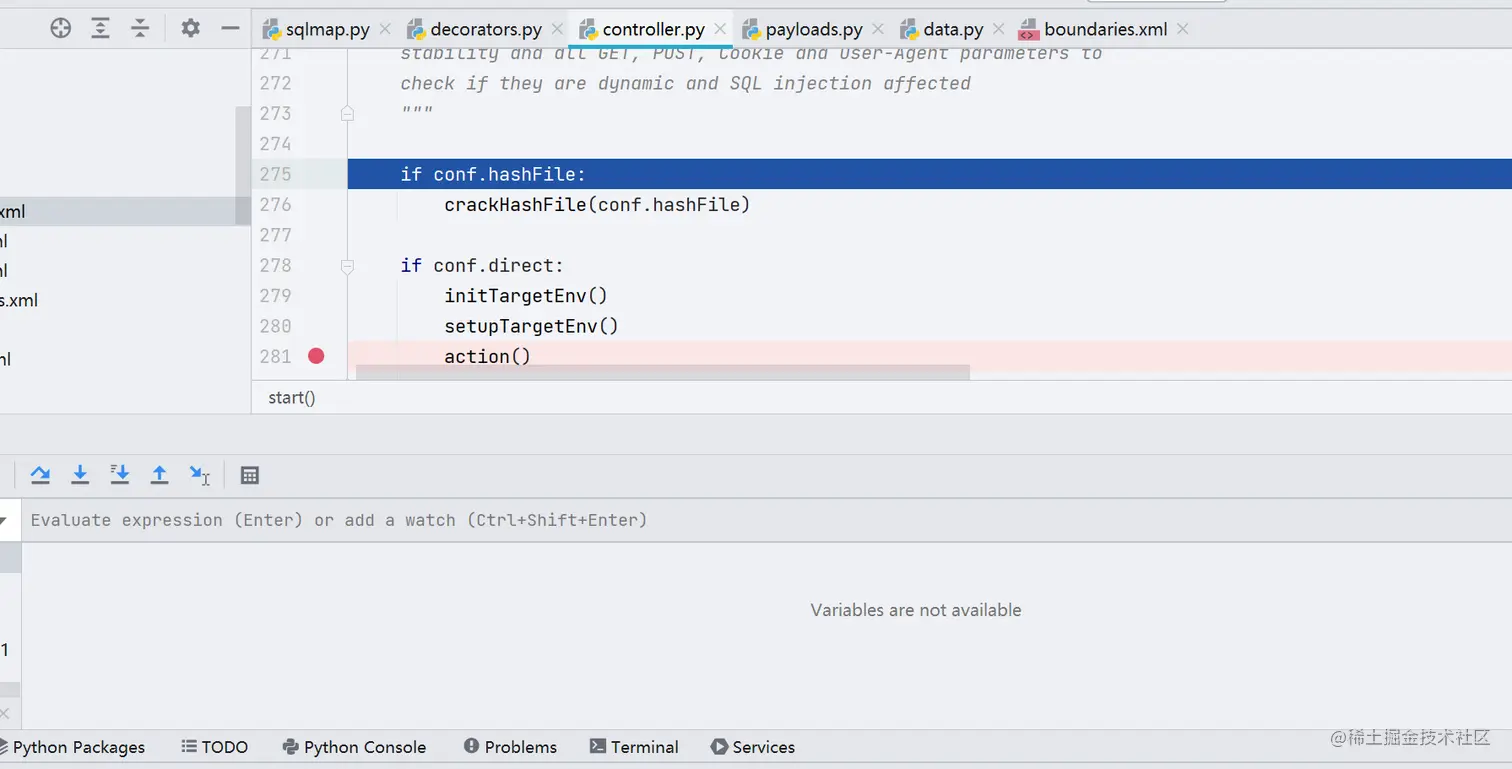The image size is (1512, 769).
Task: Collapse all items in project tree
Action: [140, 28]
